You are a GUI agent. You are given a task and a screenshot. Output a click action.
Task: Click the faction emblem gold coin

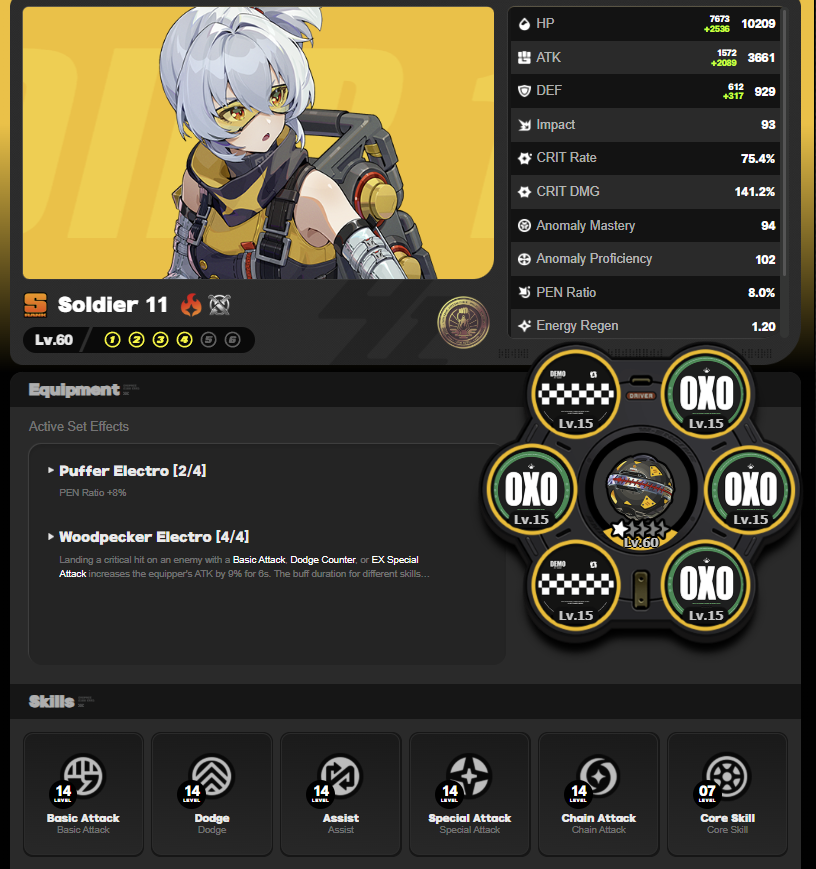coord(463,323)
